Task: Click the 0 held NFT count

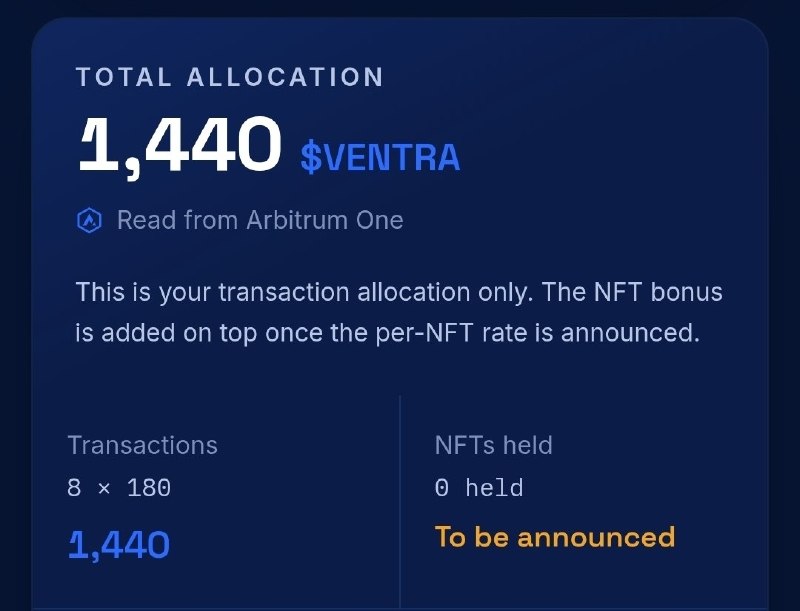Action: (479, 488)
